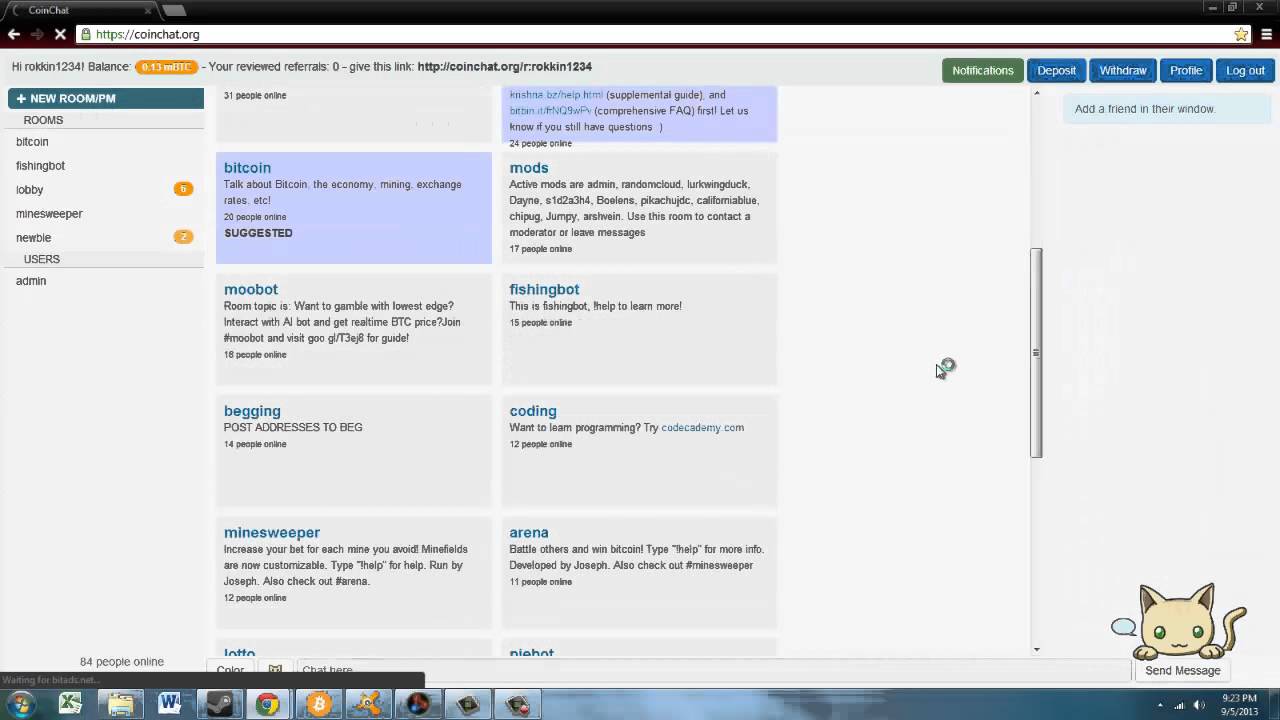Screen dimensions: 1280x720
Task: Click the krishna.bz/help.html link
Action: coord(556,95)
